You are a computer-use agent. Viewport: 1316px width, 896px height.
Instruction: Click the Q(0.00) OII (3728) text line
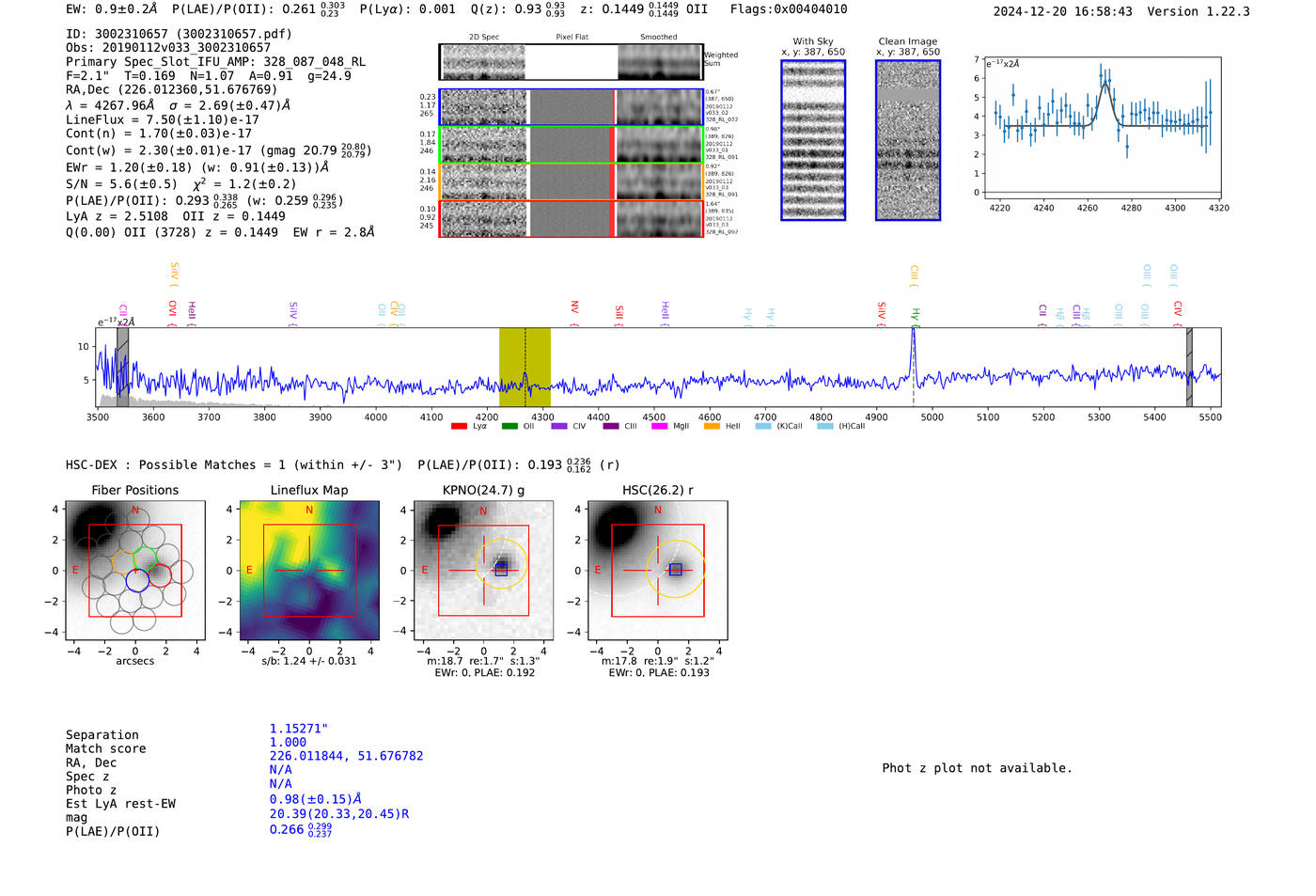click(x=220, y=232)
